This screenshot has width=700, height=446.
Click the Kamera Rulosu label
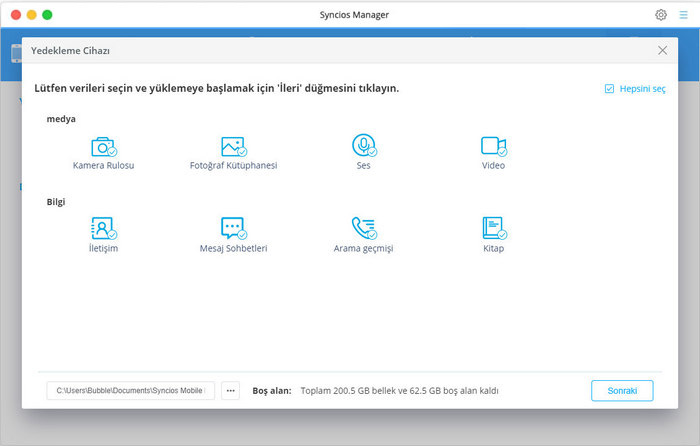click(x=104, y=165)
